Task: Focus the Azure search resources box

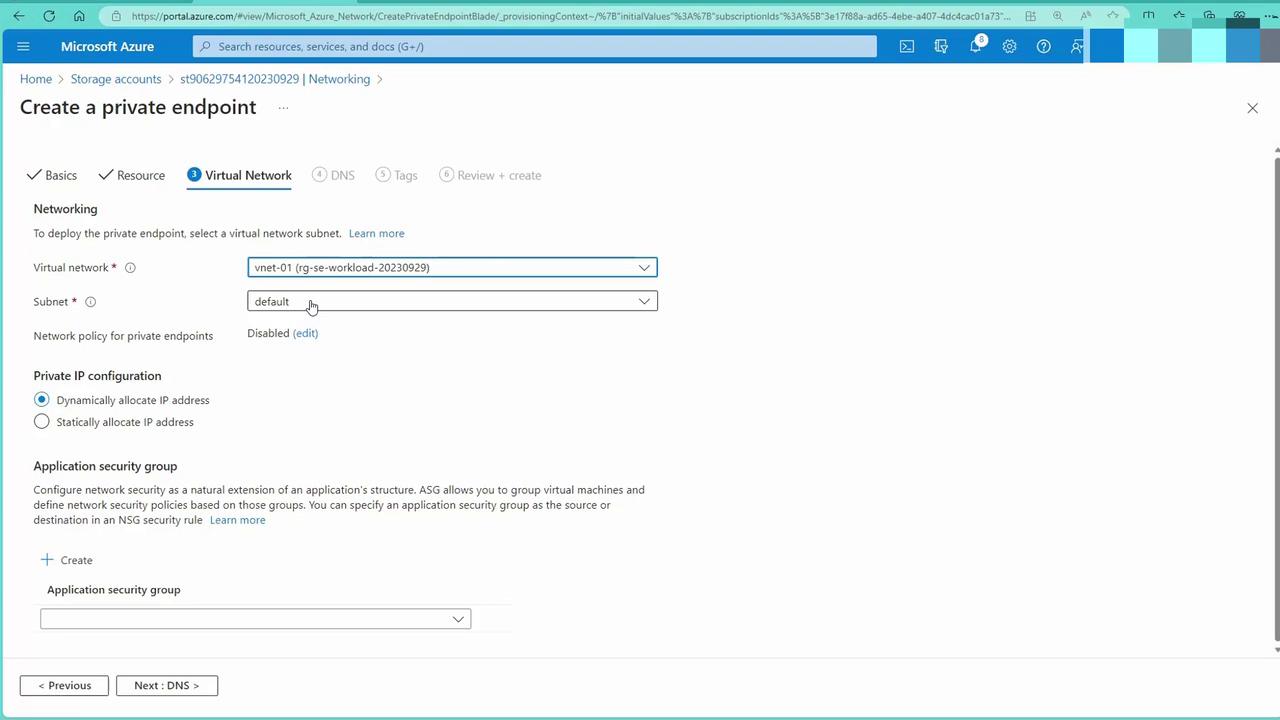Action: (x=535, y=46)
